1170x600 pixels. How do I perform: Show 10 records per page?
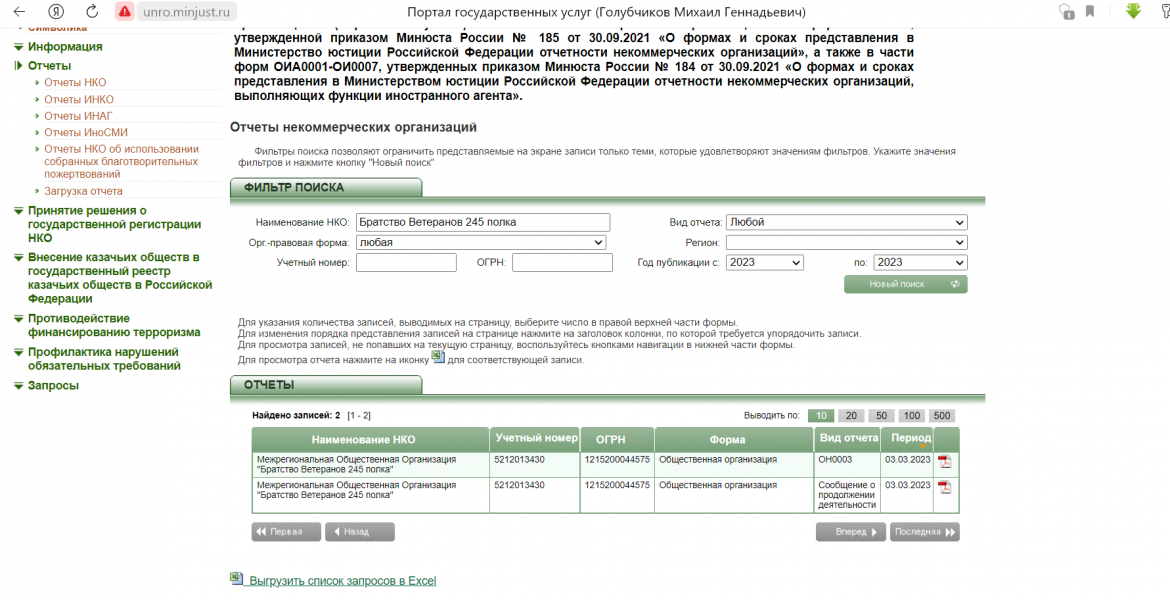point(821,416)
